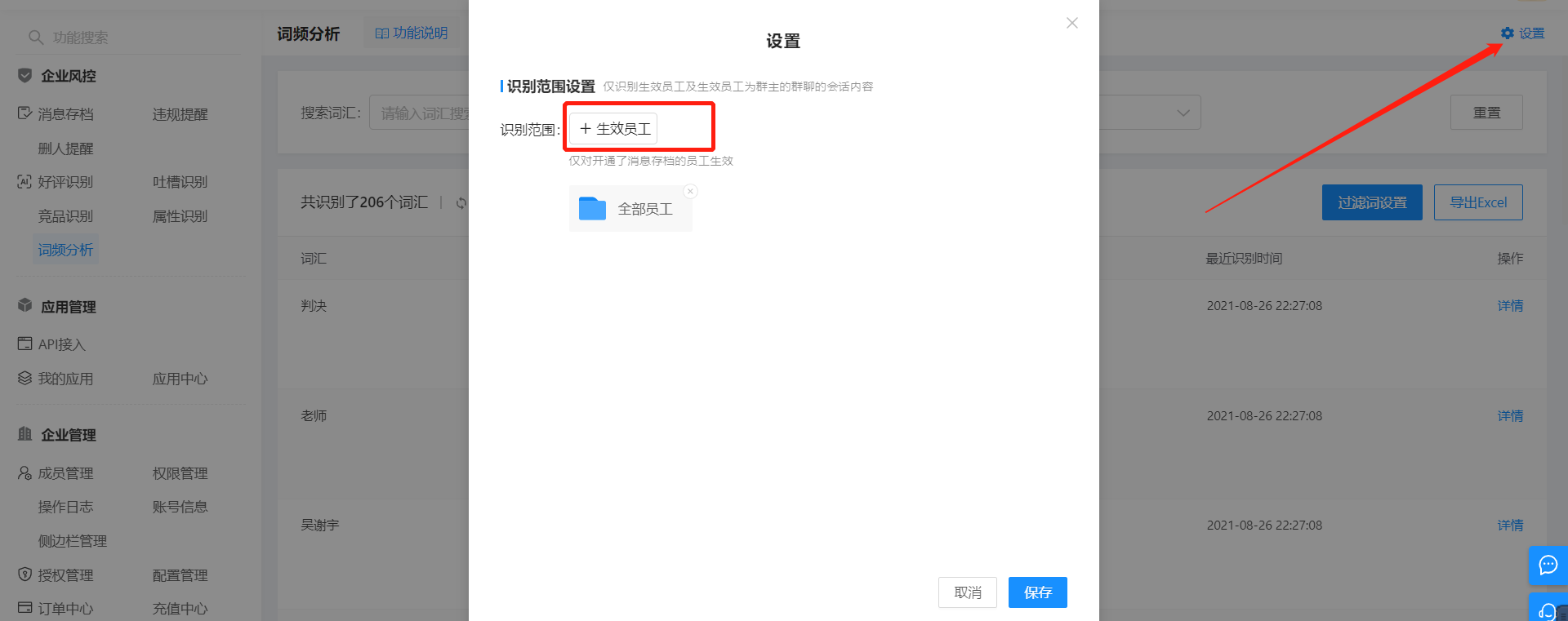
Task: Click 过滤词设置 button
Action: pyautogui.click(x=1372, y=202)
